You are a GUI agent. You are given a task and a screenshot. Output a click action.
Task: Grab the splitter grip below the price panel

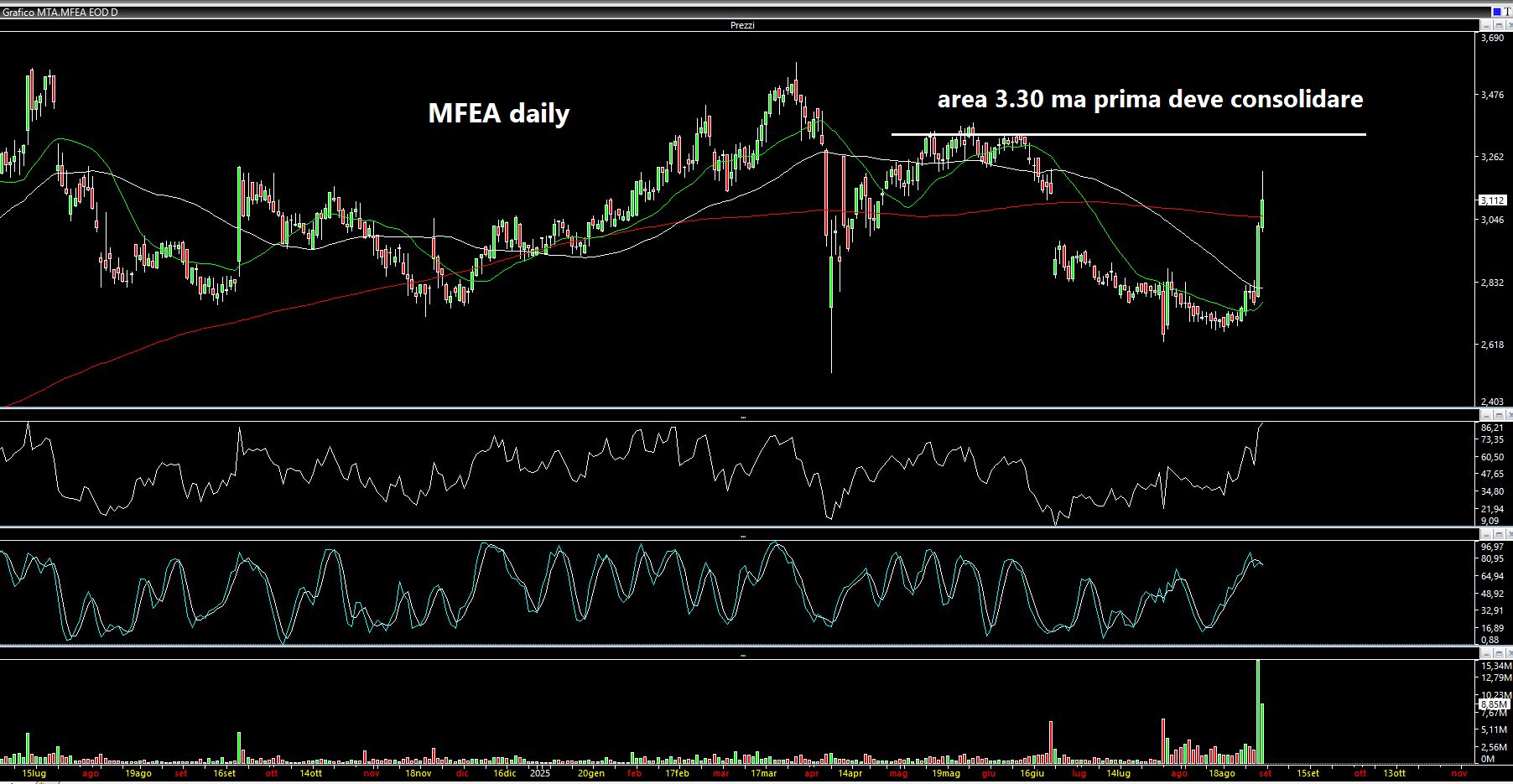tap(743, 417)
